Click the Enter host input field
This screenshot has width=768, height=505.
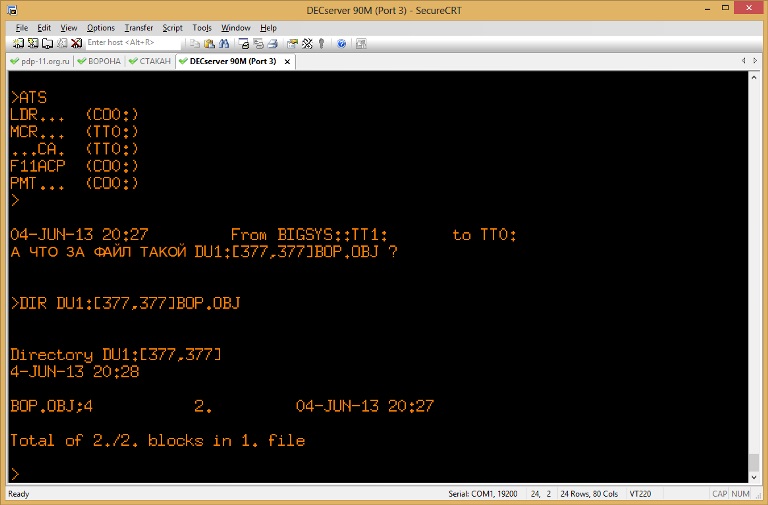pyautogui.click(x=132, y=44)
